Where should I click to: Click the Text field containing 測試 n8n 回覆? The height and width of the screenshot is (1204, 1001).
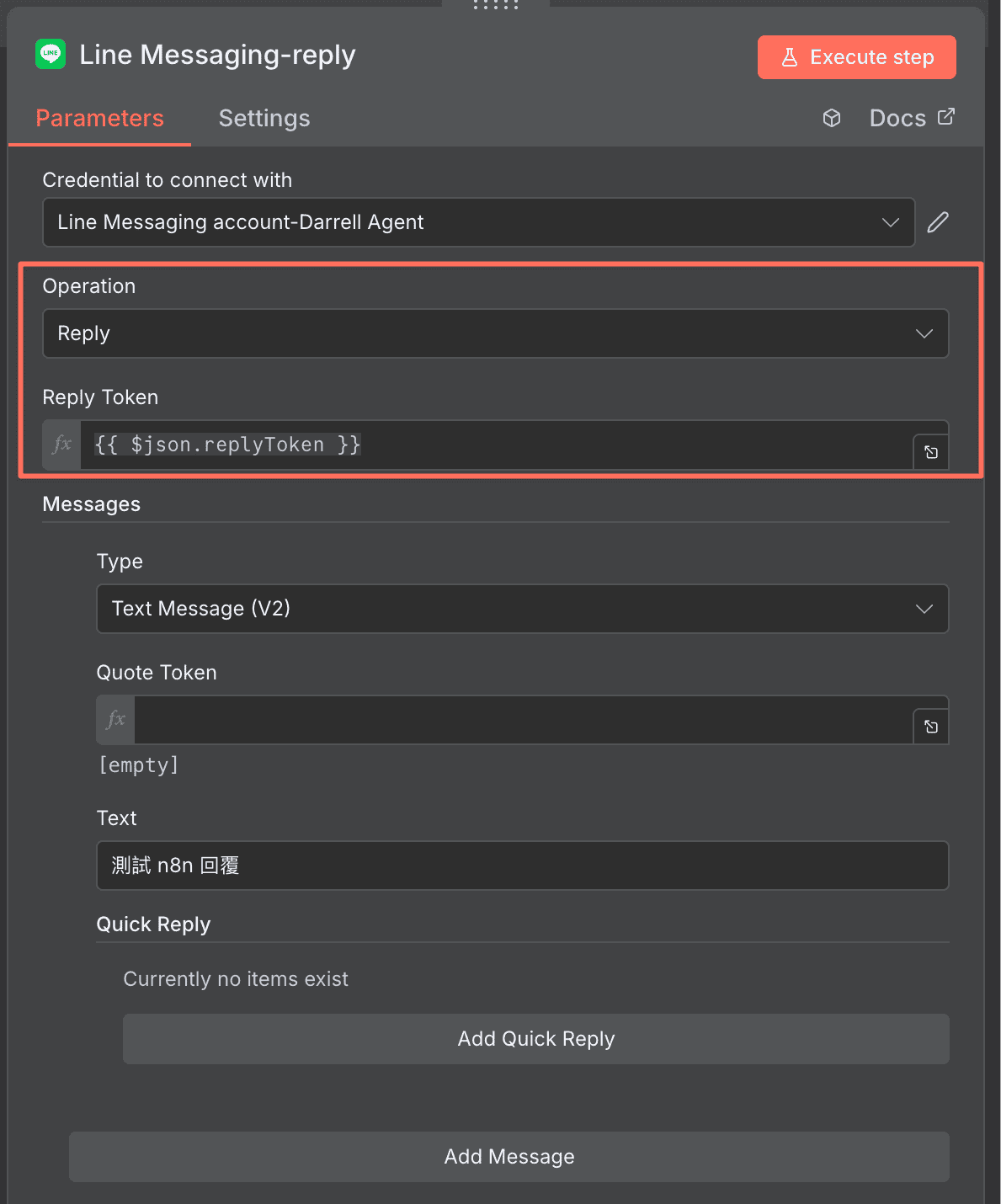coord(522,865)
